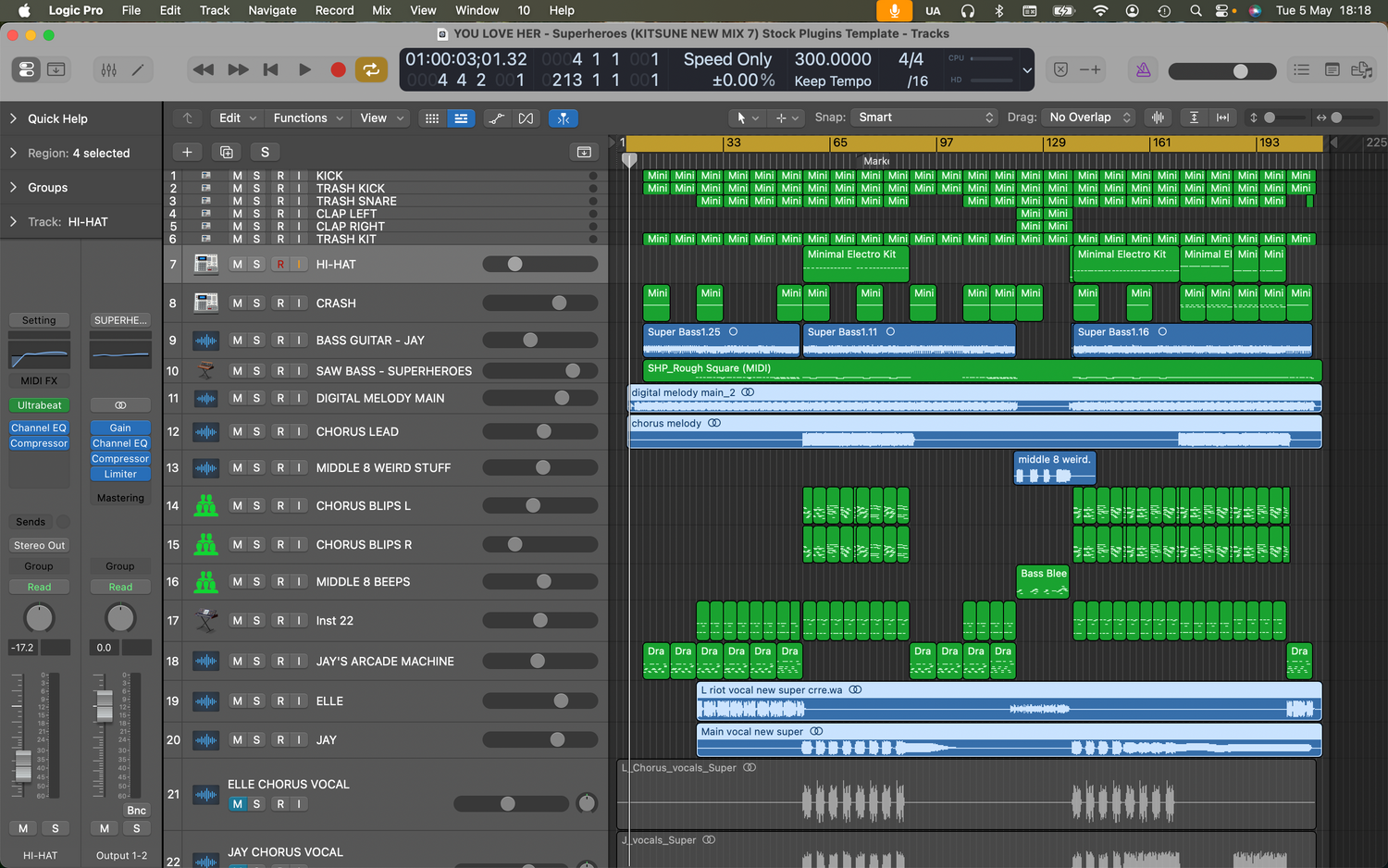This screenshot has width=1388, height=868.
Task: Go to beginning with the transport button
Action: (271, 69)
